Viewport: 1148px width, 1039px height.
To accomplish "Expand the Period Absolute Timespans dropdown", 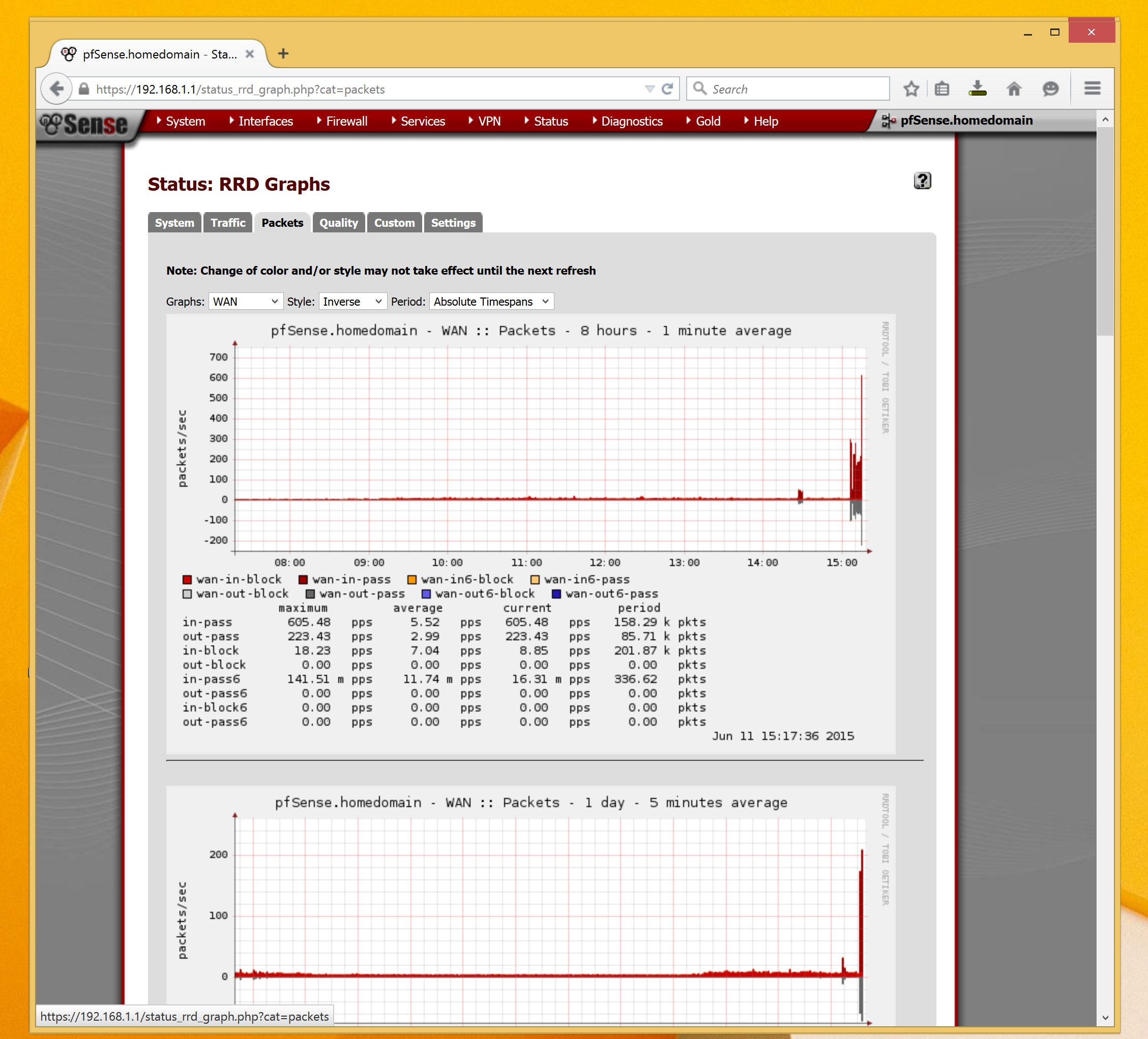I will [491, 301].
